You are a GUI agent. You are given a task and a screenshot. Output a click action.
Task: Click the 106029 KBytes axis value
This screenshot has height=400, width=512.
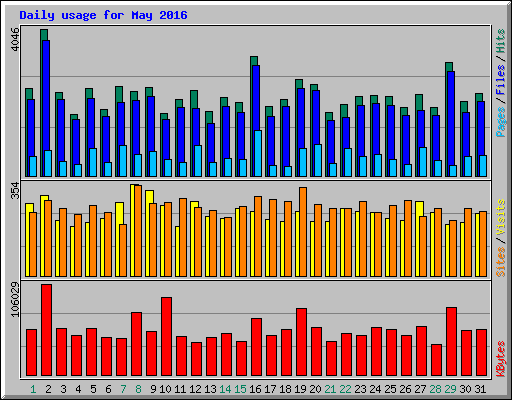click(15, 300)
